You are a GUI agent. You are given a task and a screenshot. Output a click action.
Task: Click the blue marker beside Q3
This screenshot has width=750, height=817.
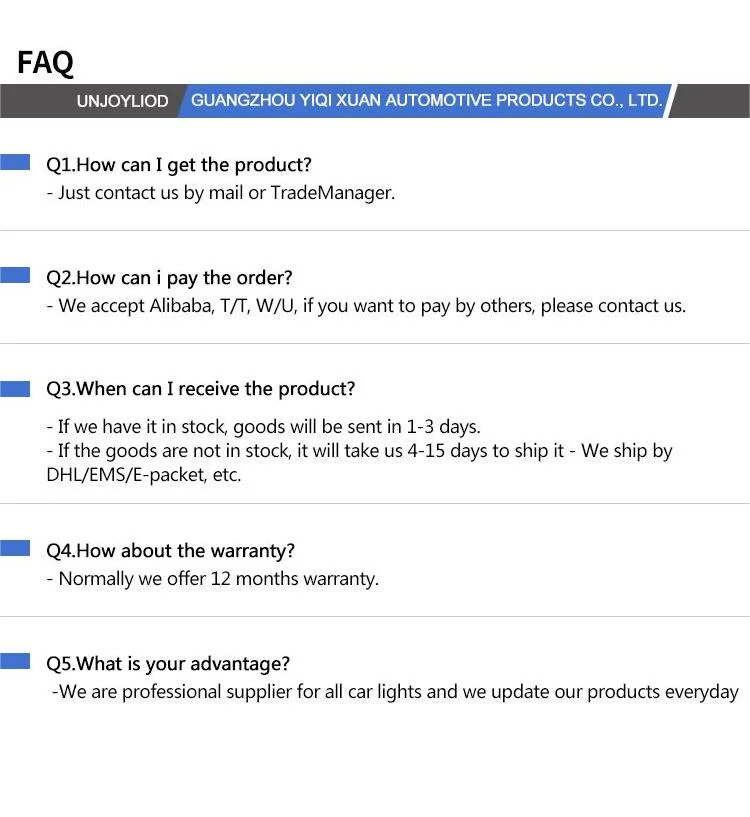point(15,388)
